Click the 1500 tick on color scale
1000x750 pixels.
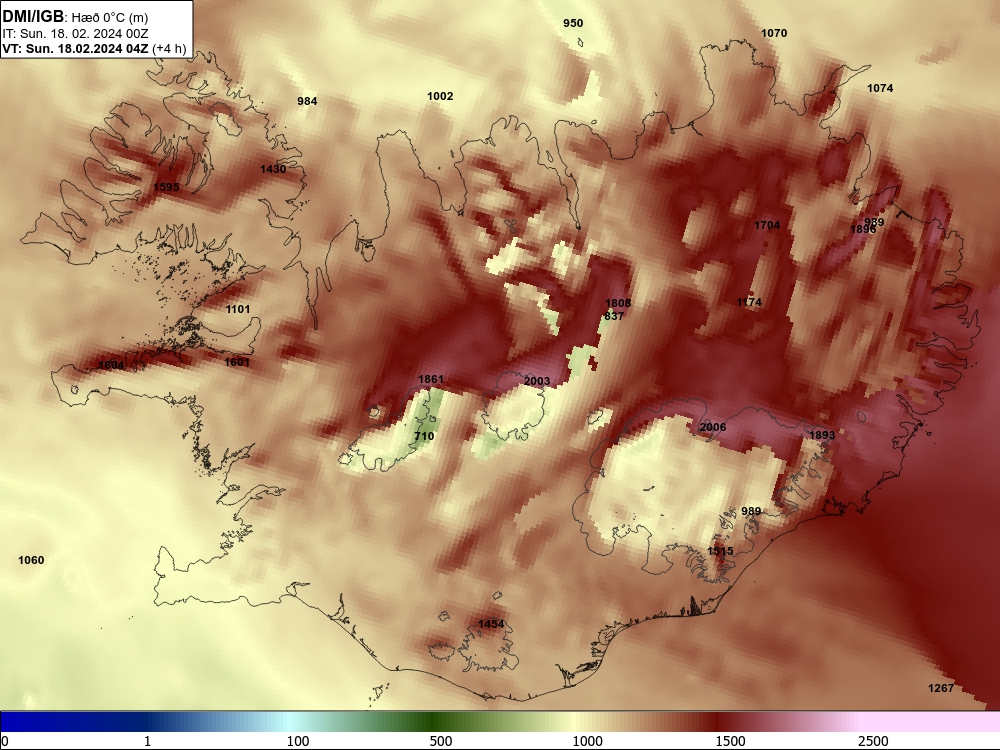click(x=730, y=741)
